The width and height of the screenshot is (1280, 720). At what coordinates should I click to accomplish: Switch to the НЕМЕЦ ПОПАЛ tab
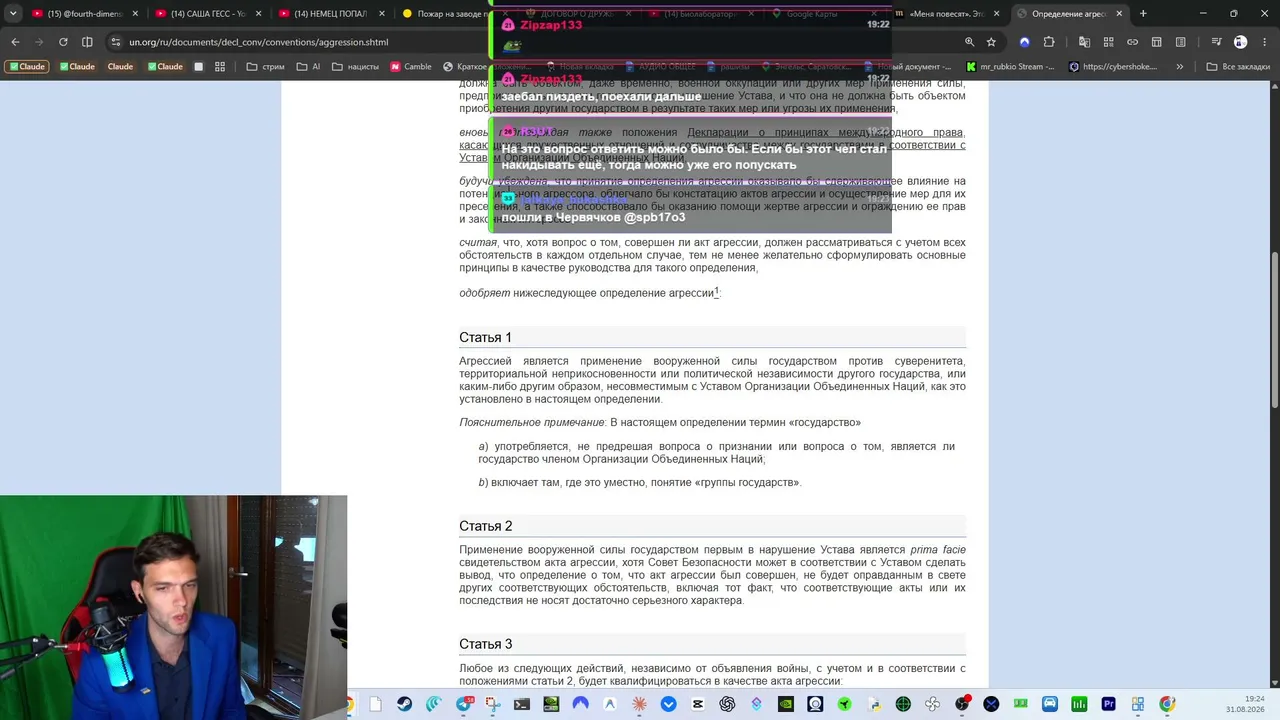pyautogui.click(x=330, y=14)
